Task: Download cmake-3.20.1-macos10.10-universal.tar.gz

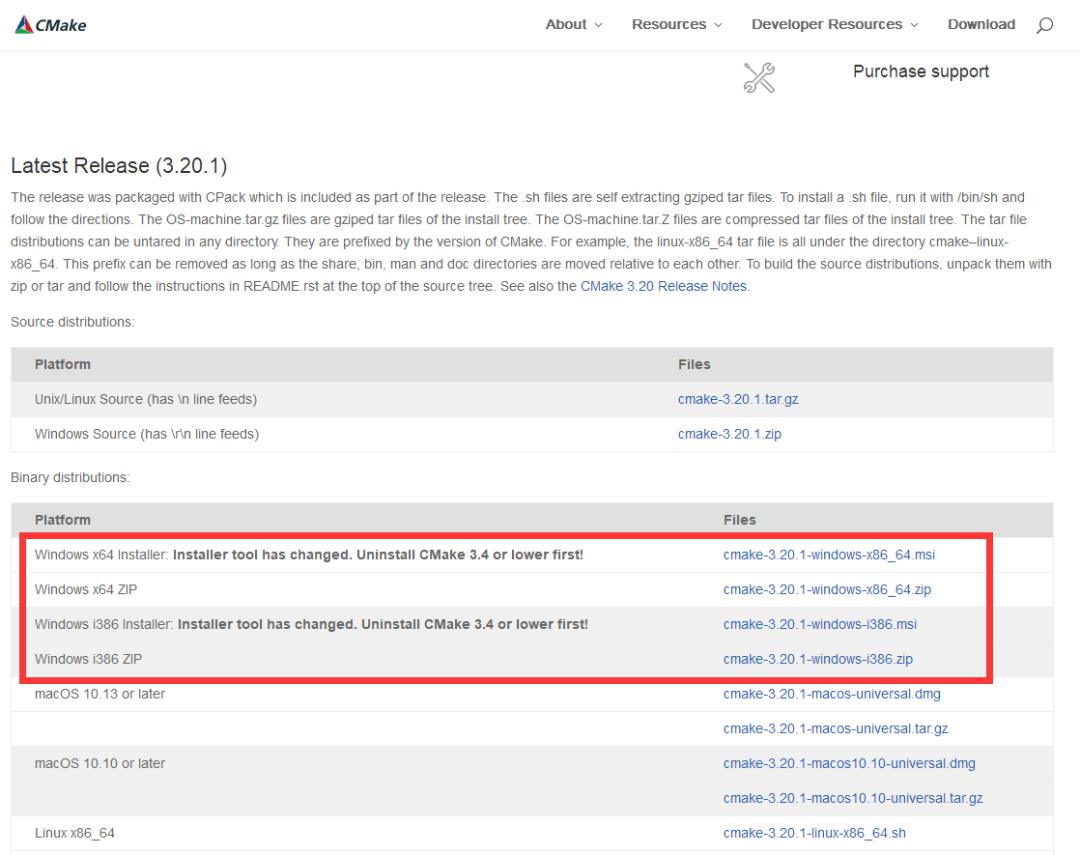Action: [x=853, y=799]
